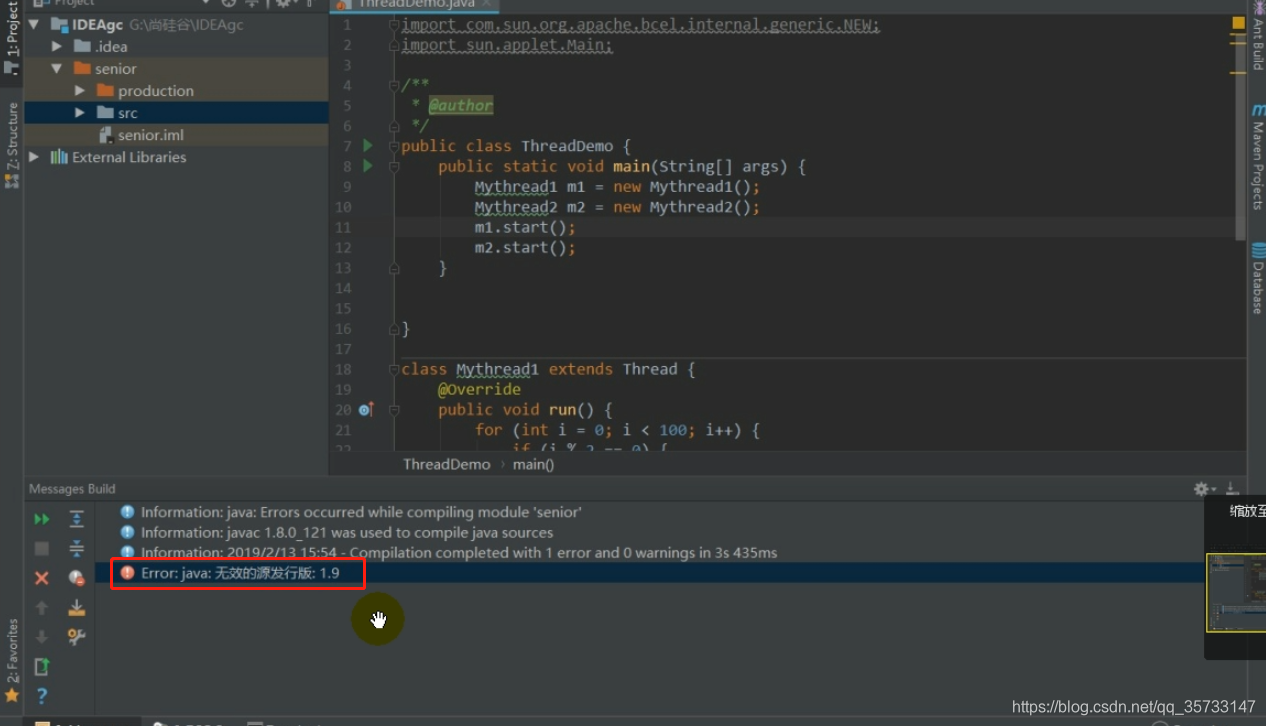This screenshot has width=1266, height=726.
Task: Fold the import block at line 1
Action: click(x=394, y=25)
